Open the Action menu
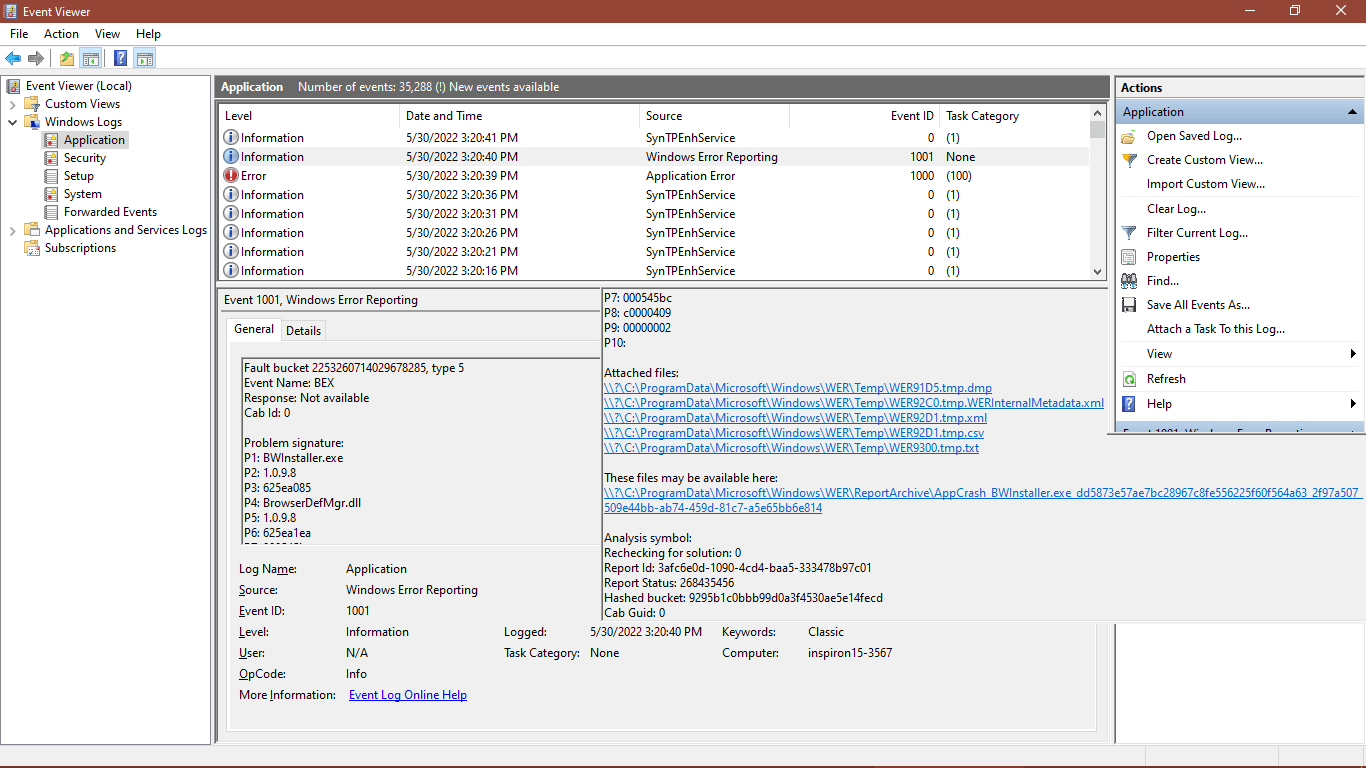Screen dimensions: 1366x768 61,34
